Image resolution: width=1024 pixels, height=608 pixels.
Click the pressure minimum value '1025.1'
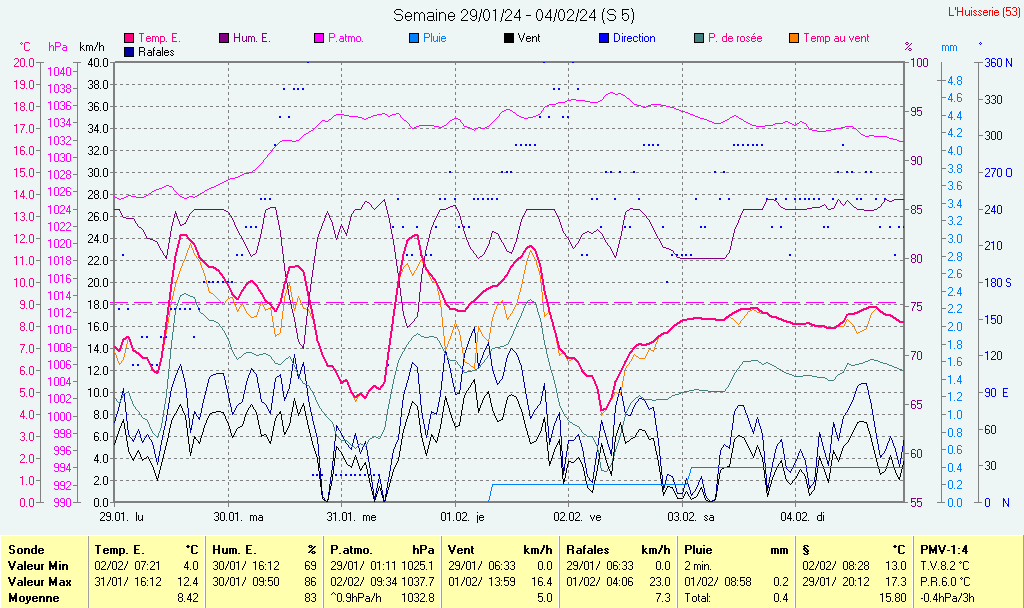tap(418, 566)
